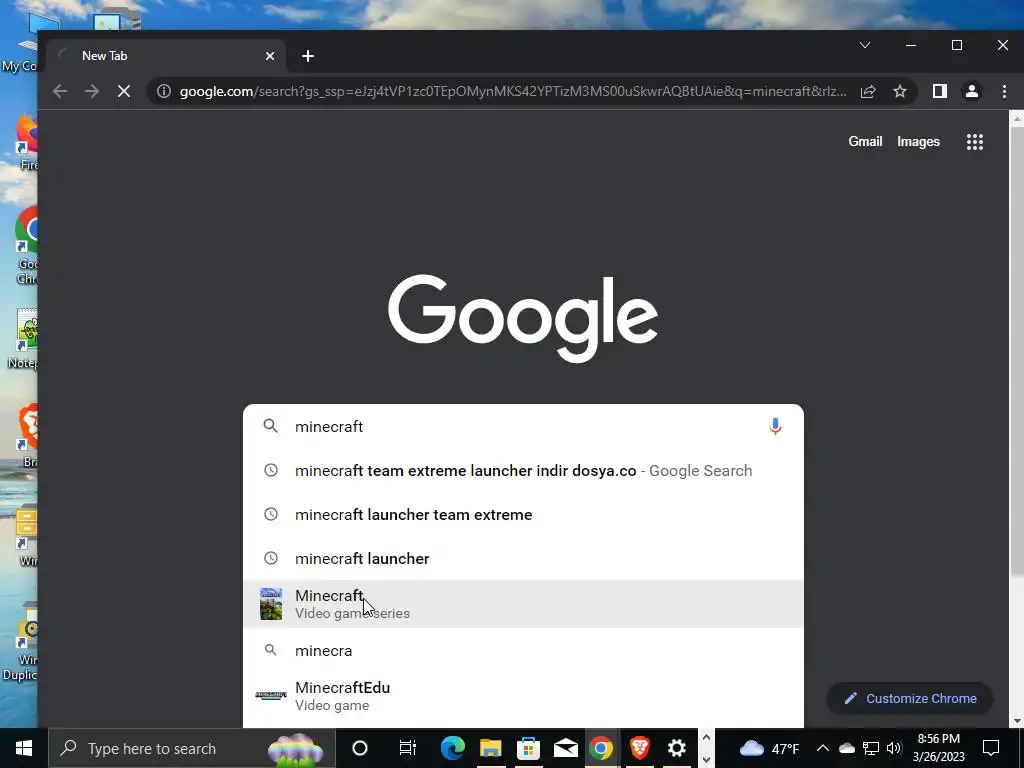Open OneDrive cloud icon in tray
Screen dimensions: 1024x768
tap(846, 748)
